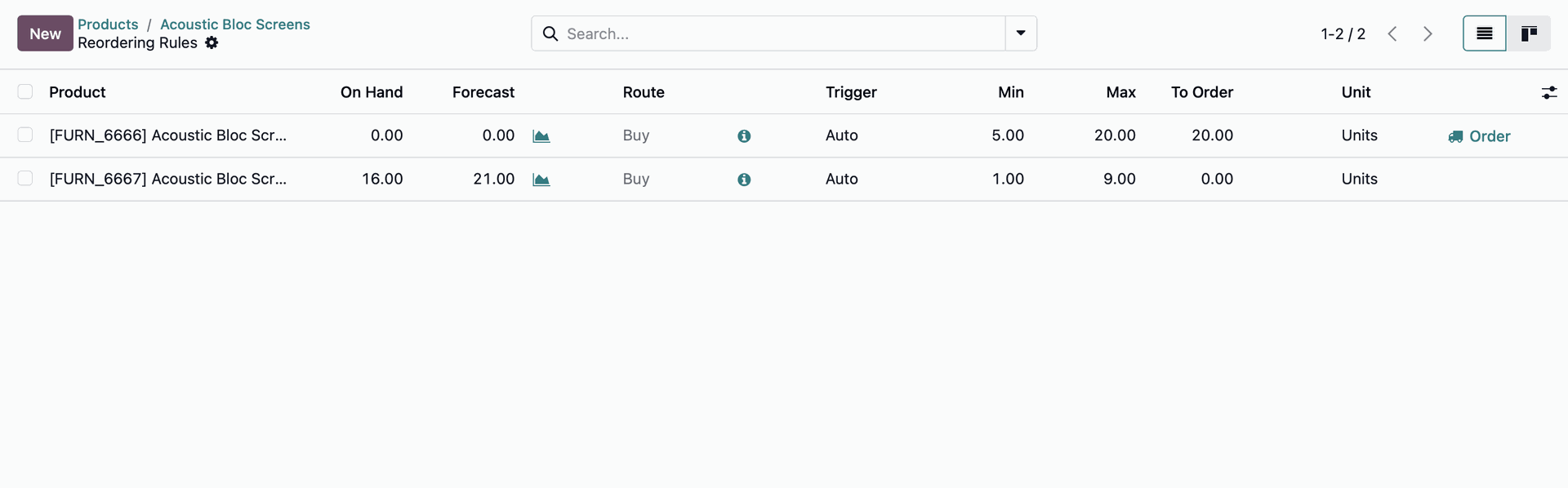Click New to create reordering rule

(45, 33)
